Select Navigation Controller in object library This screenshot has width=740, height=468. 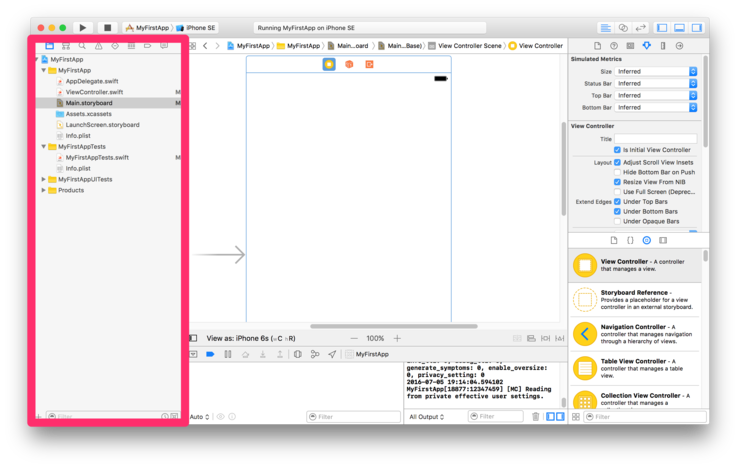tap(635, 334)
